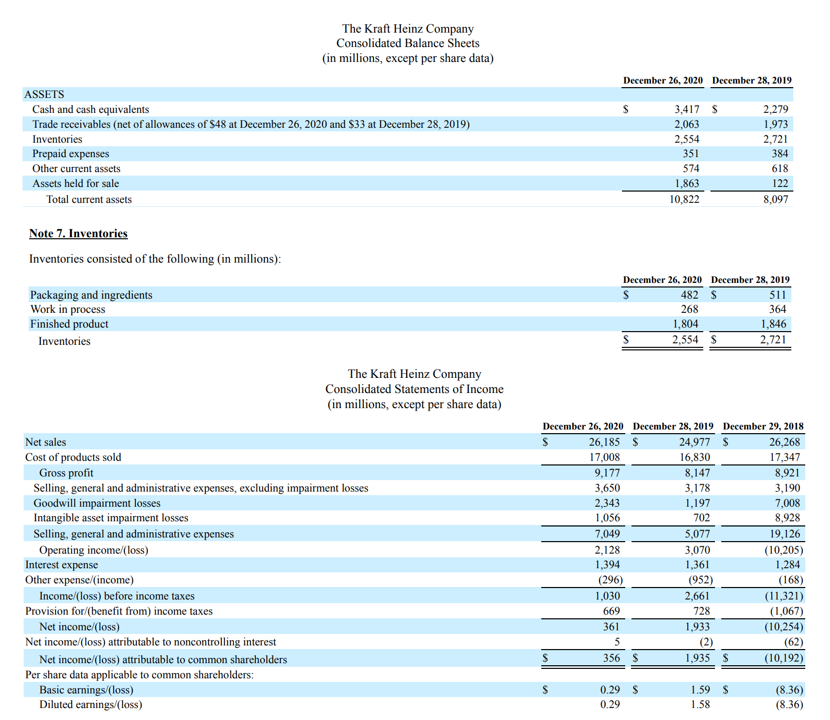Click net income 2020 value 361
Viewport: 830px width, 720px height.
611,627
